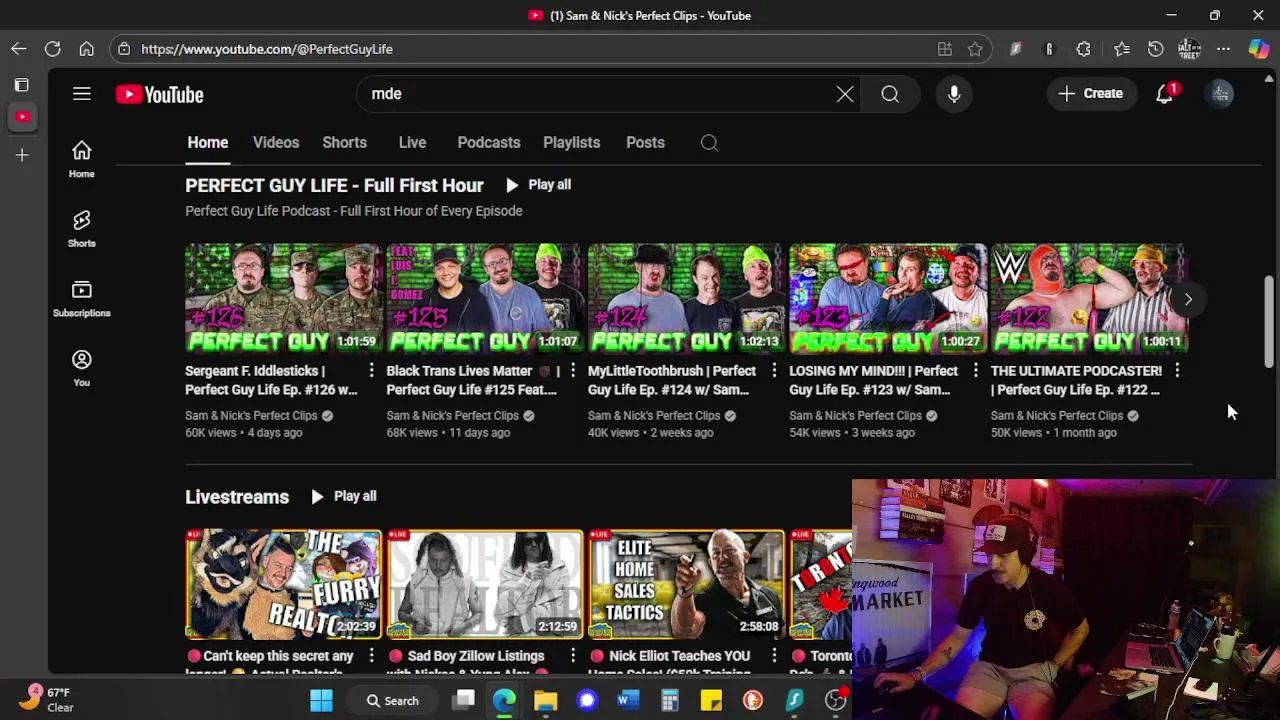Open more options for Black Trans Lives Matter video
The image size is (1280, 720).
click(572, 371)
